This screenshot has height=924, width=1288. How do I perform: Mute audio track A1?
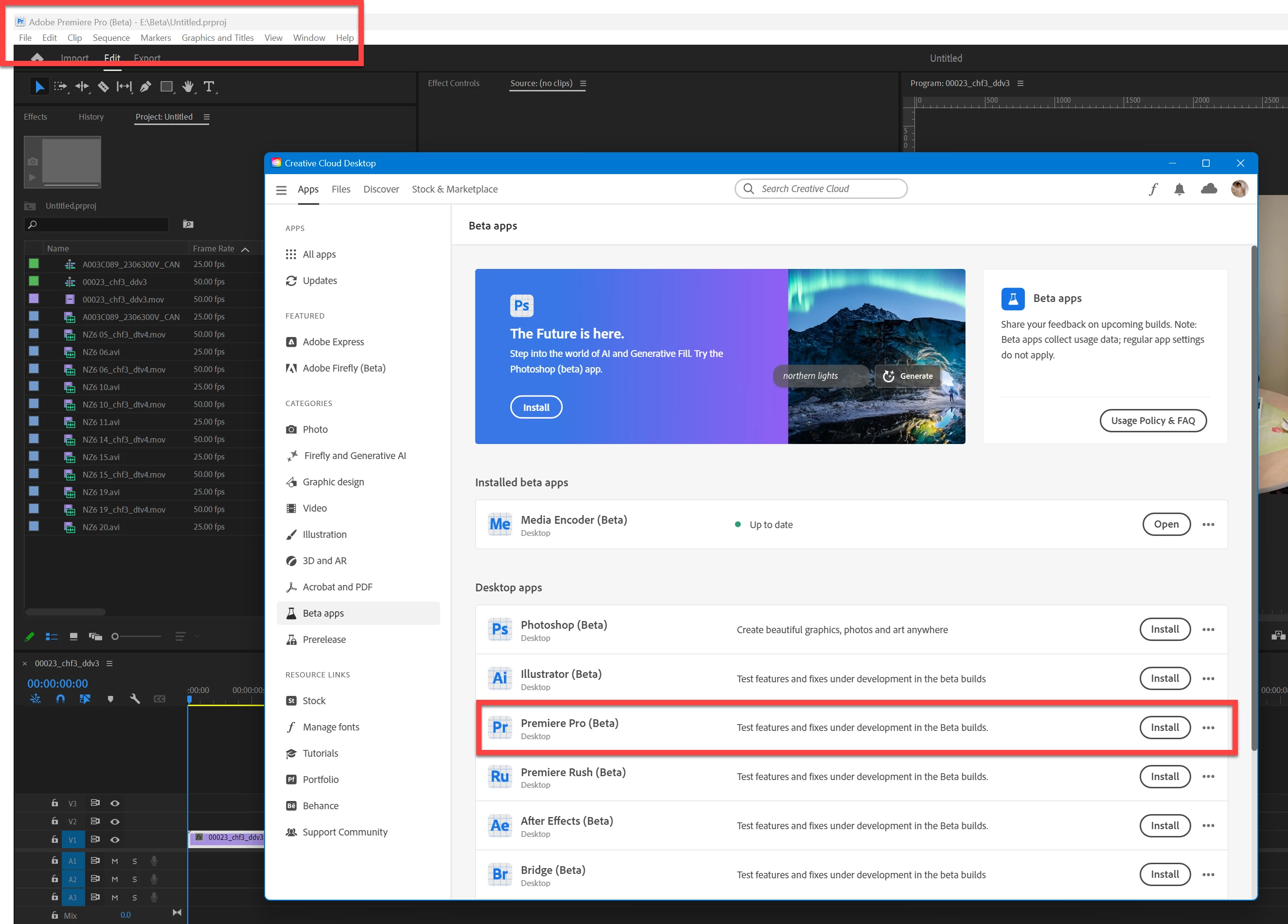click(x=115, y=861)
